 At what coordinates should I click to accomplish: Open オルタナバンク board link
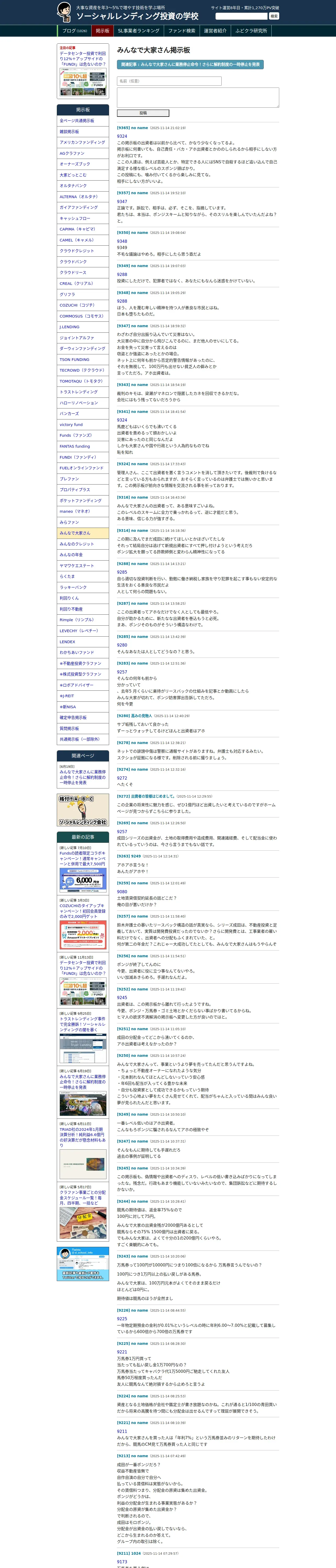tap(83, 186)
